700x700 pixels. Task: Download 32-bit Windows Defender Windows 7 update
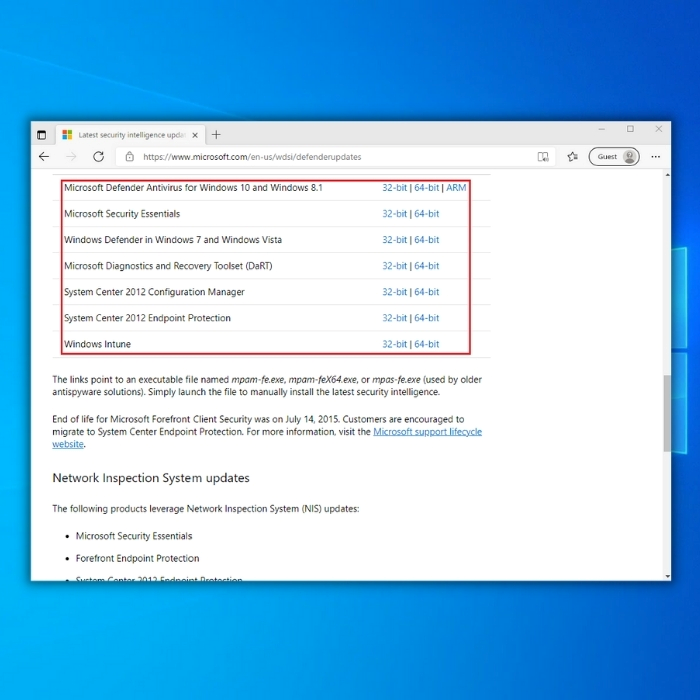coord(394,240)
